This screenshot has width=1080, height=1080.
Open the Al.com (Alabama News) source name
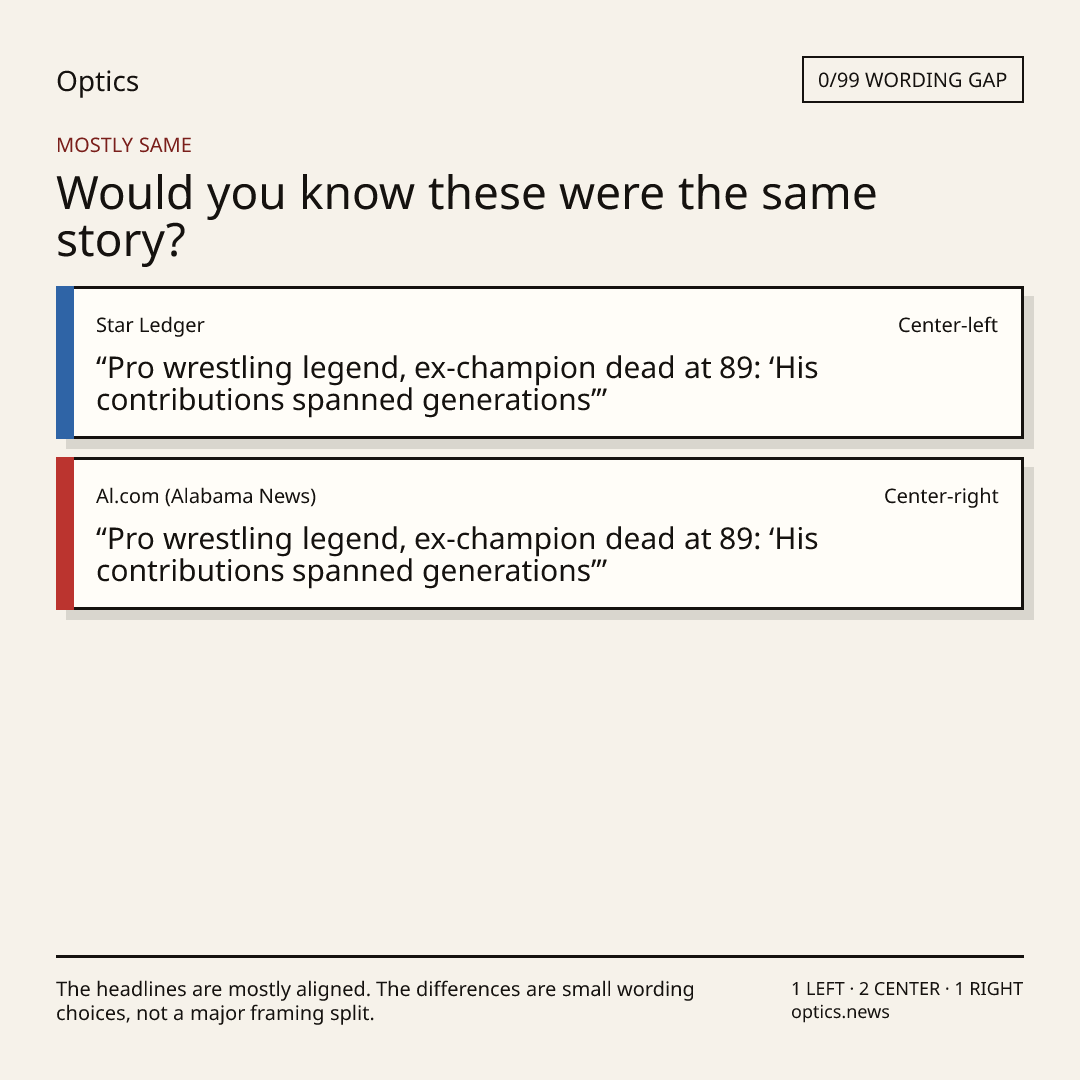coord(206,496)
